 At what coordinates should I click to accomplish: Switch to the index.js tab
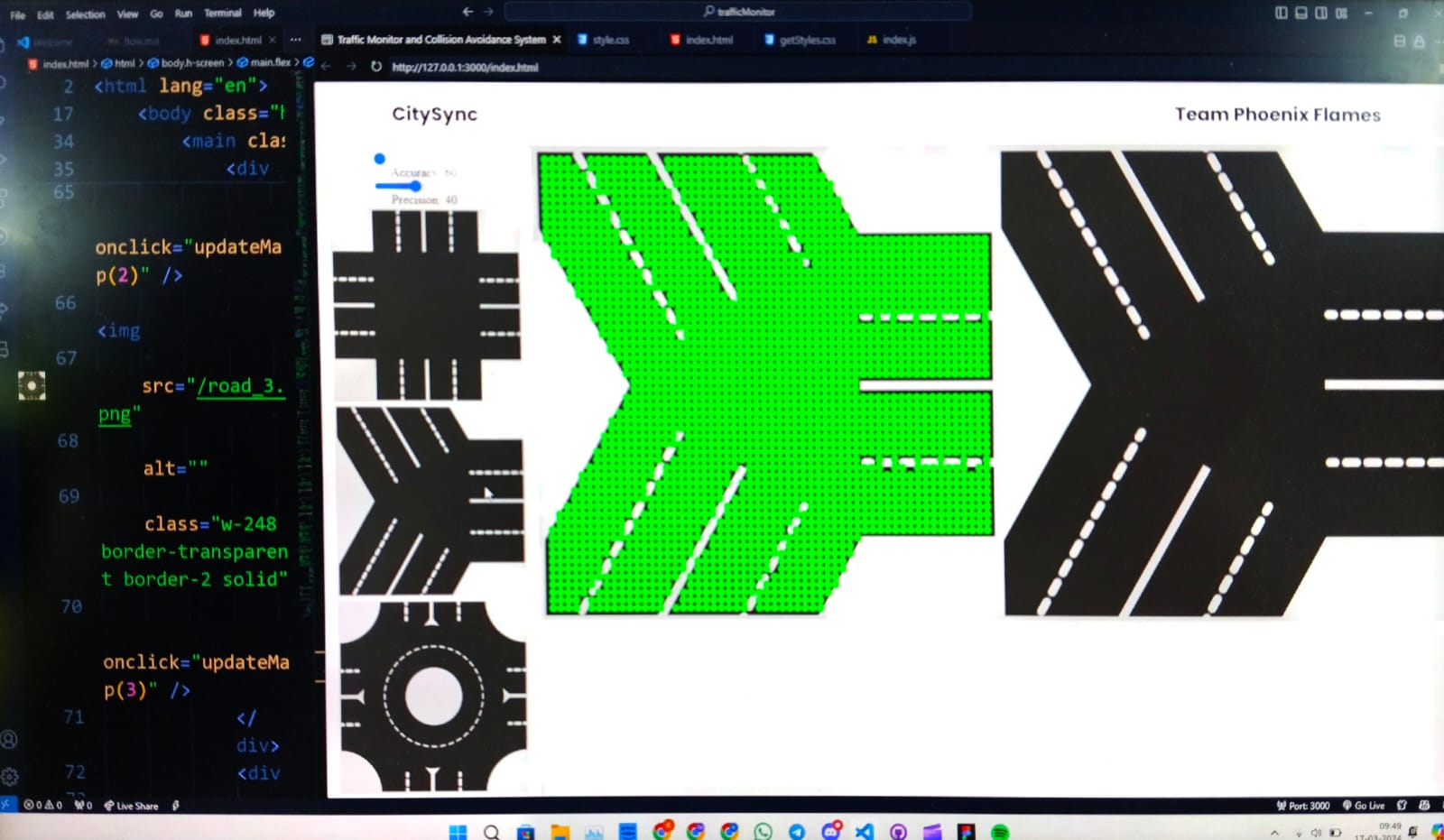point(892,40)
